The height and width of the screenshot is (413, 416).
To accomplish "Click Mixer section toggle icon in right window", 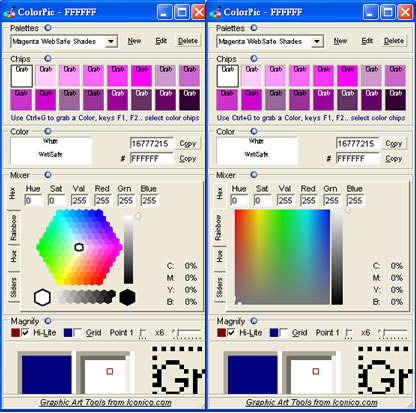I will [254, 175].
